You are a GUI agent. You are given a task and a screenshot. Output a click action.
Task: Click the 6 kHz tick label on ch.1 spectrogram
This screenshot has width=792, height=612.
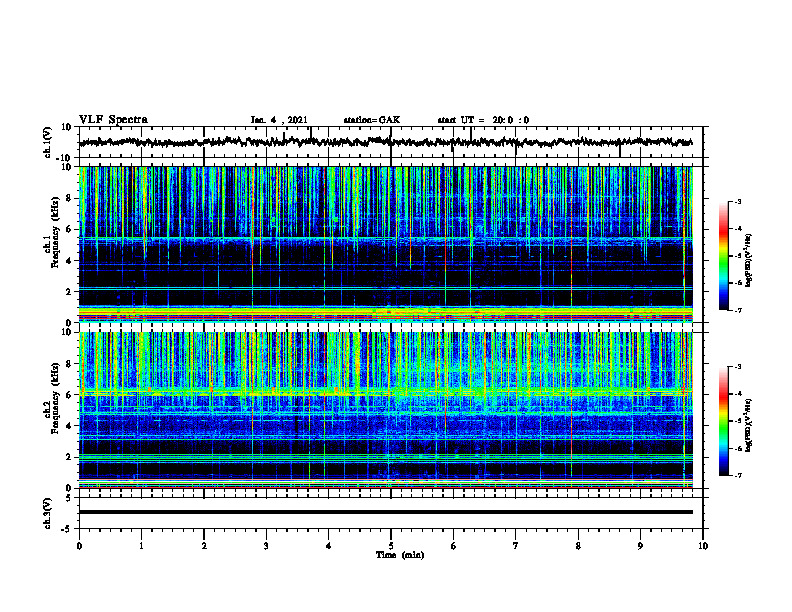(70, 230)
